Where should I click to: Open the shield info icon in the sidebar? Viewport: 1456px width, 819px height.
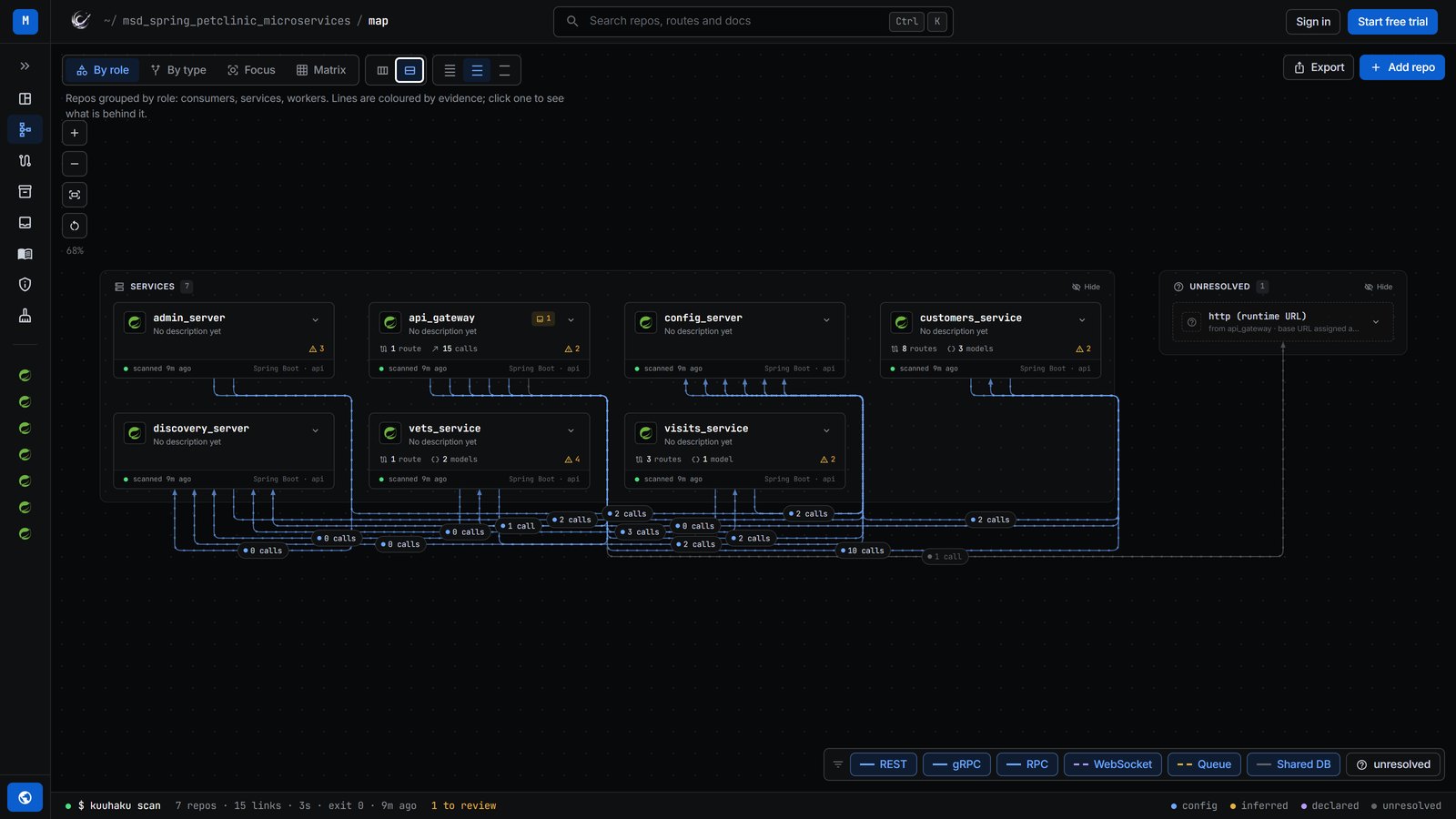tap(25, 285)
